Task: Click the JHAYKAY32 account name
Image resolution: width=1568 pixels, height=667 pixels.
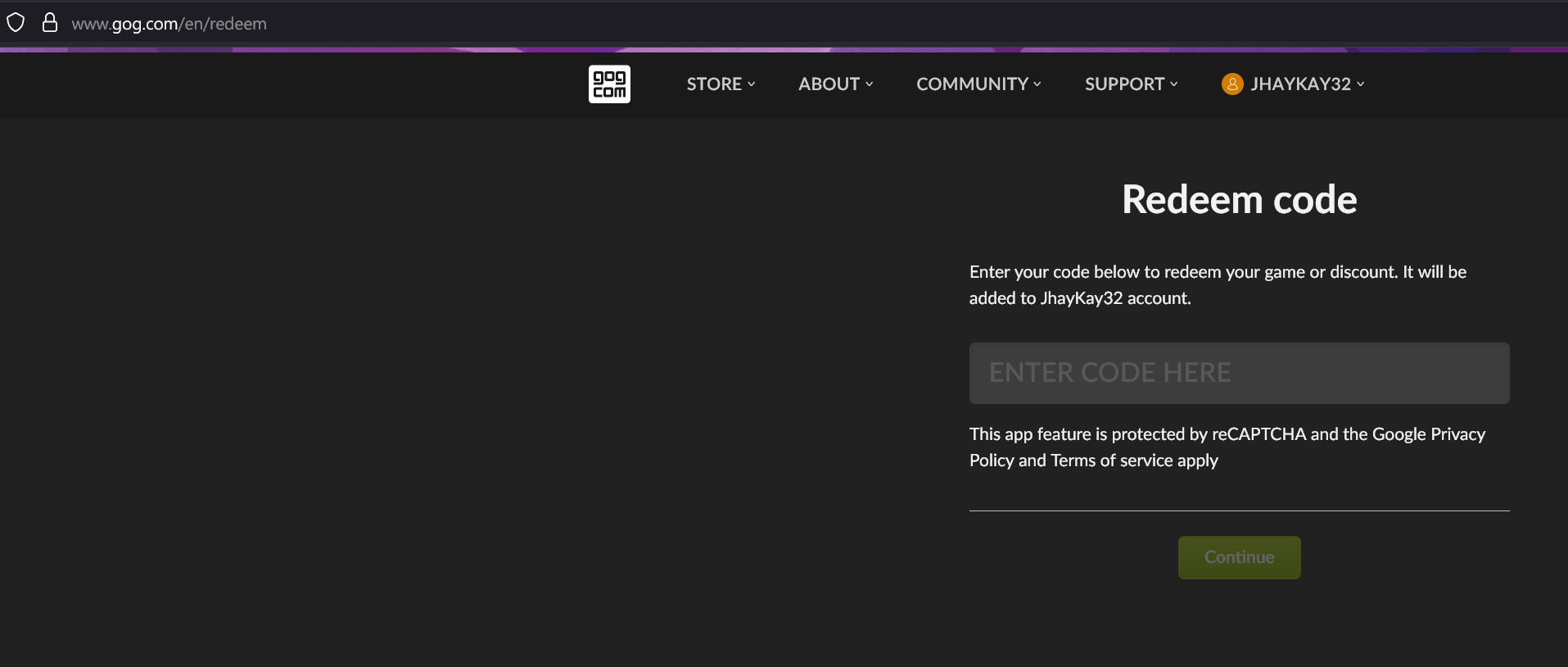Action: point(1300,84)
